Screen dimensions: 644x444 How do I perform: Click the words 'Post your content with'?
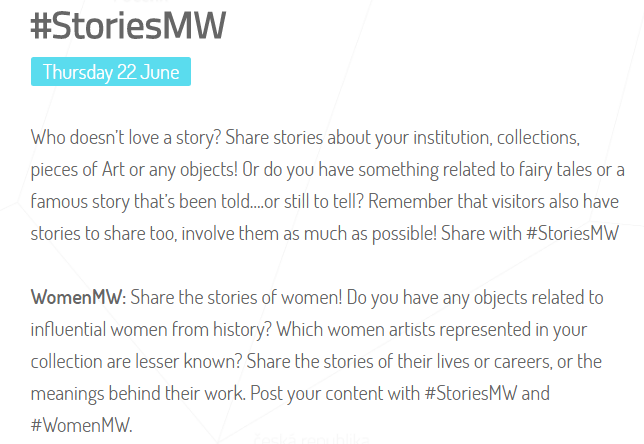tap(335, 393)
